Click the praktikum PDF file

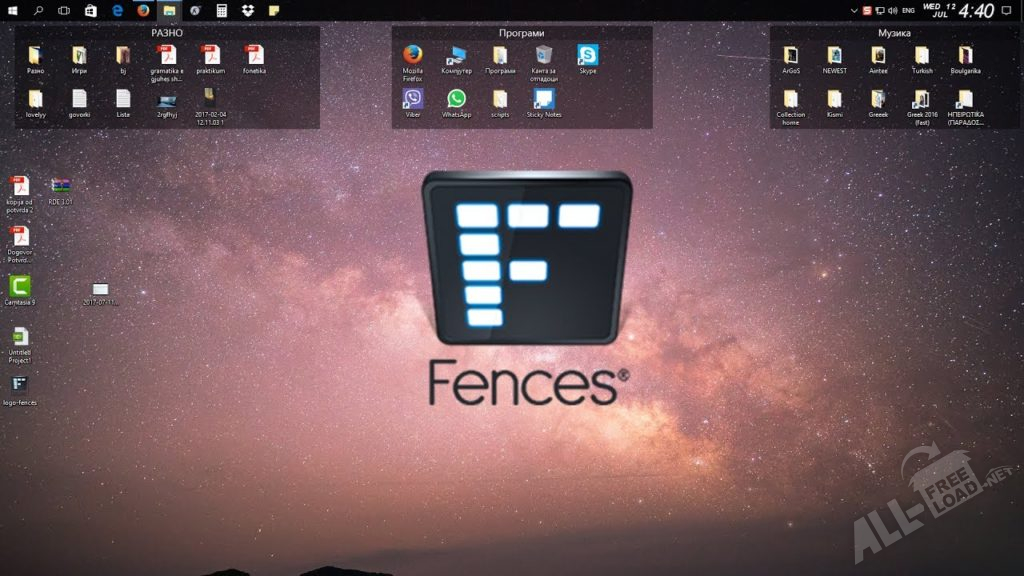click(210, 55)
